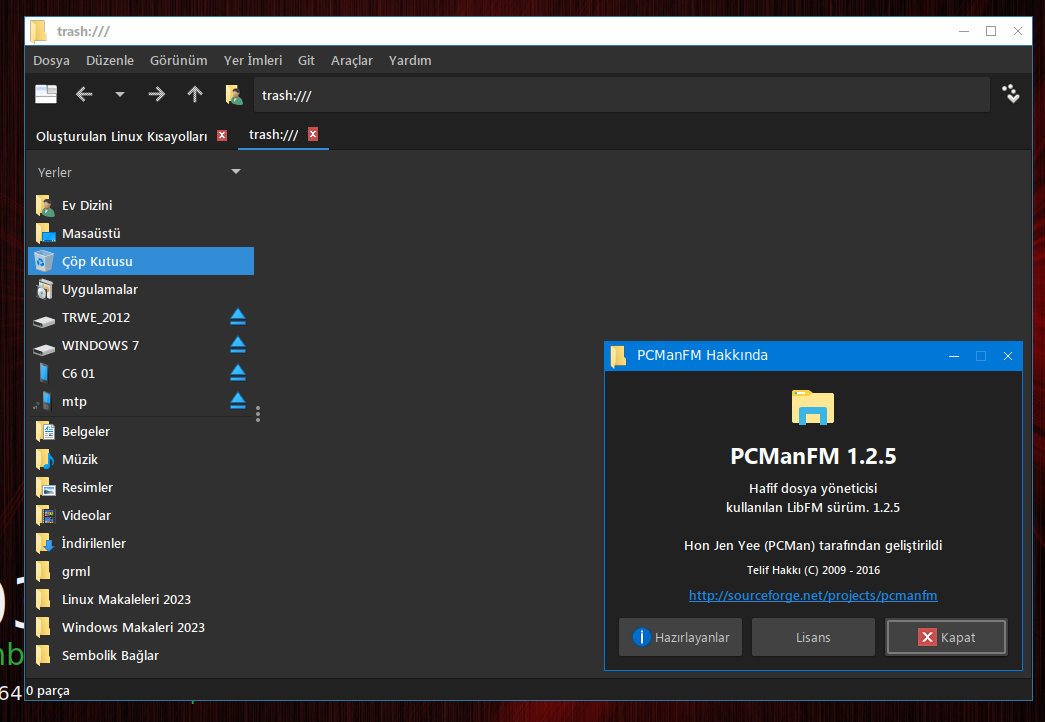Click Kapat in the about dialog
Screen dimensions: 1045x722
coord(946,637)
